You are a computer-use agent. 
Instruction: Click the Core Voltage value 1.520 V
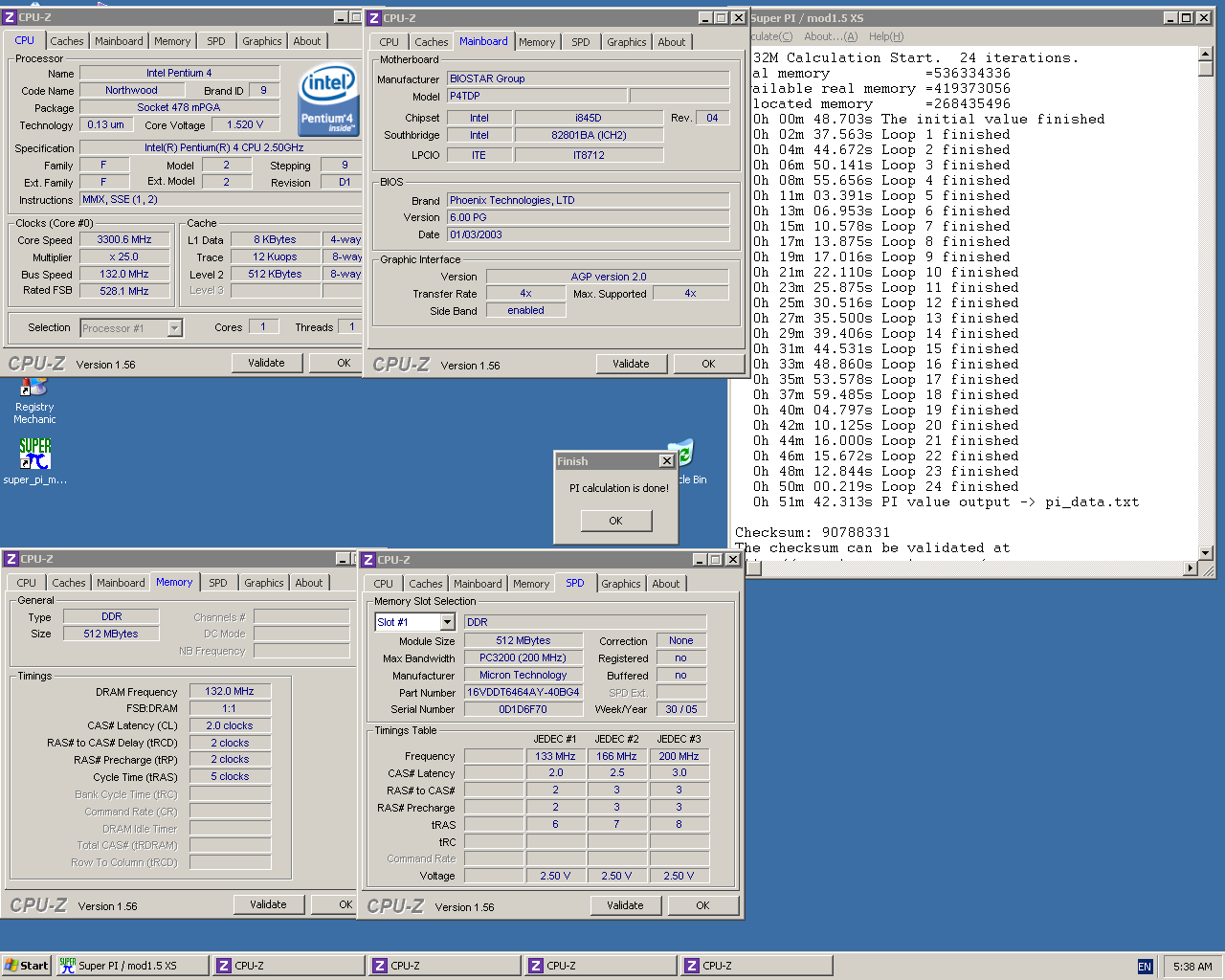pos(245,124)
